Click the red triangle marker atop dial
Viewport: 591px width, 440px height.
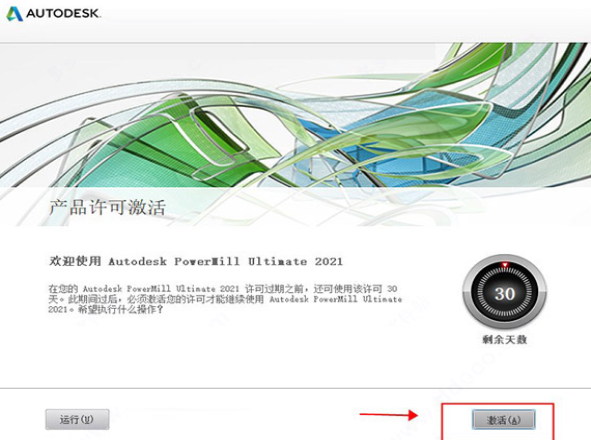coord(505,265)
